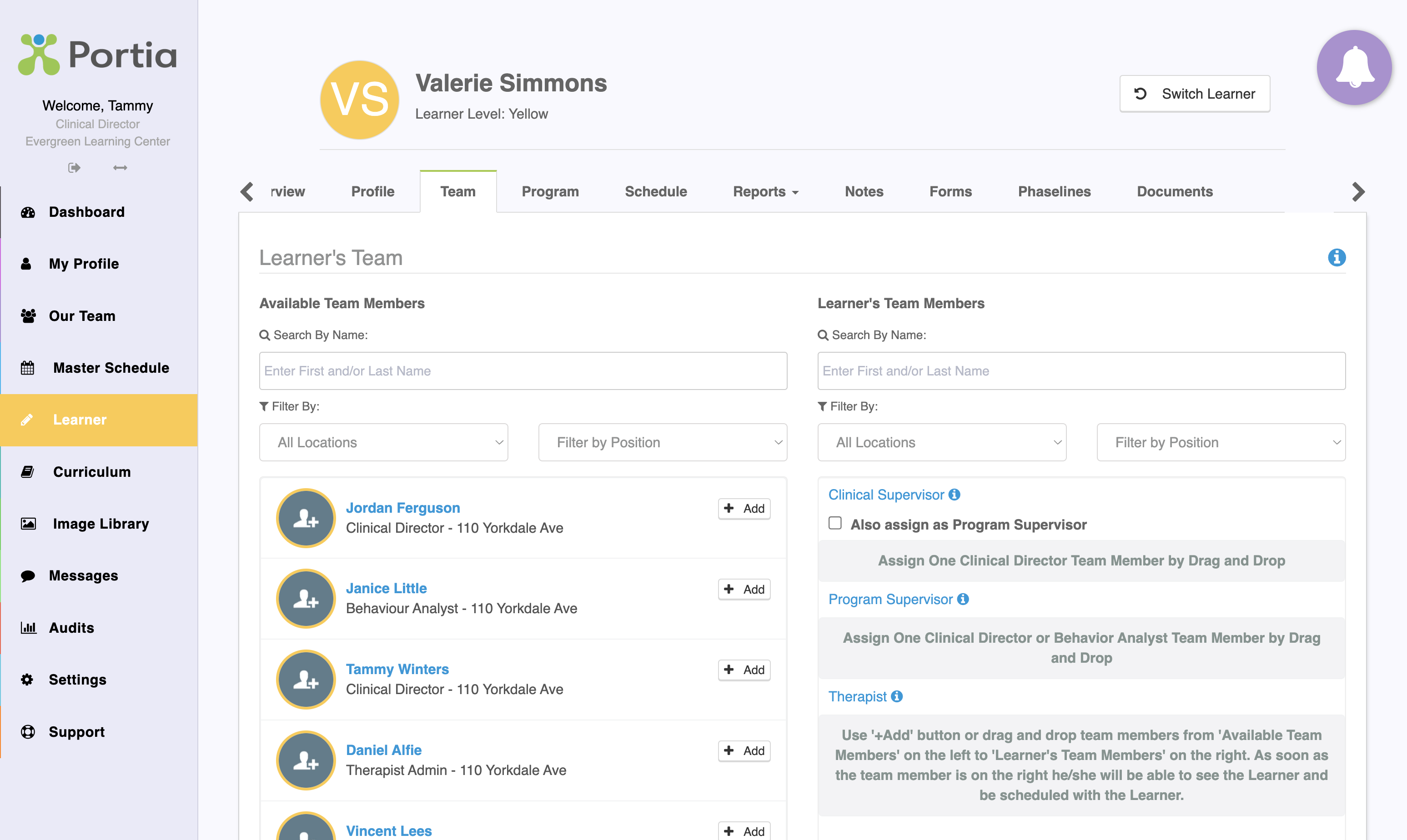
Task: Check Also assign as Program Supervisor
Action: 835,523
